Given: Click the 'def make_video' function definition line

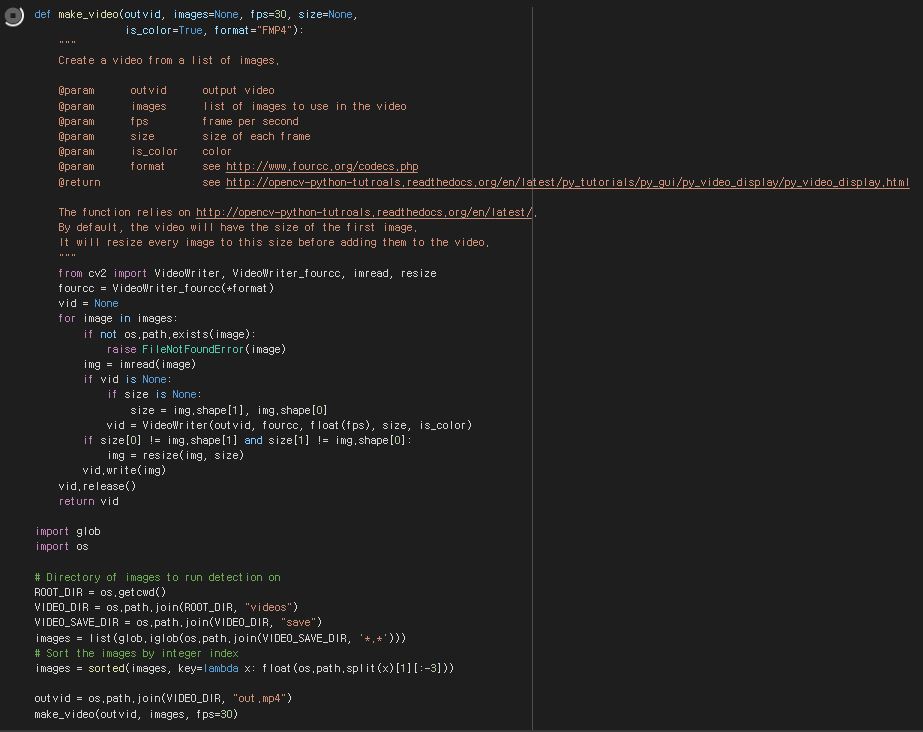Looking at the screenshot, I should pos(196,14).
